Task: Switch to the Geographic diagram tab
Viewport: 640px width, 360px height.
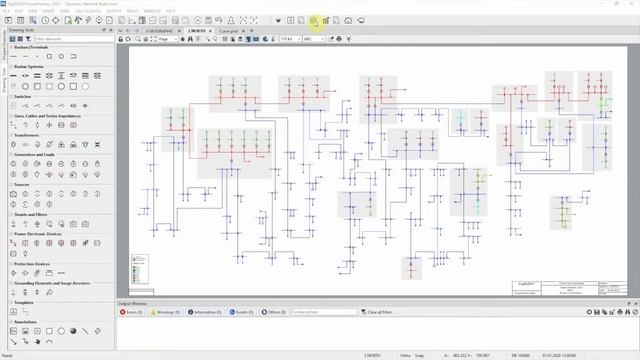Action: click(160, 31)
